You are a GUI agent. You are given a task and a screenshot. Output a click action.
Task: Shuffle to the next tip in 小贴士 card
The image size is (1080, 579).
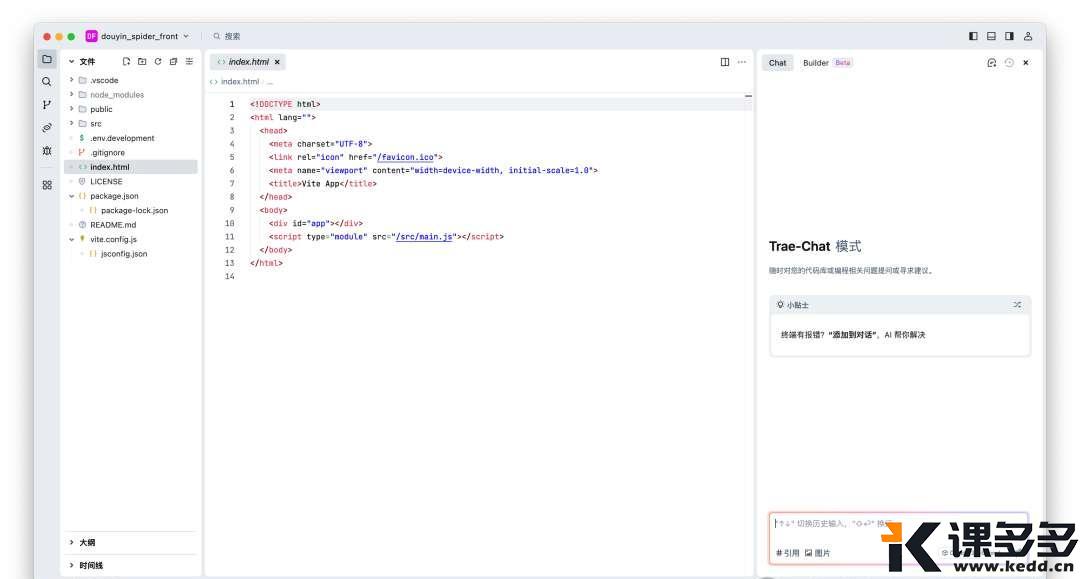(1017, 305)
